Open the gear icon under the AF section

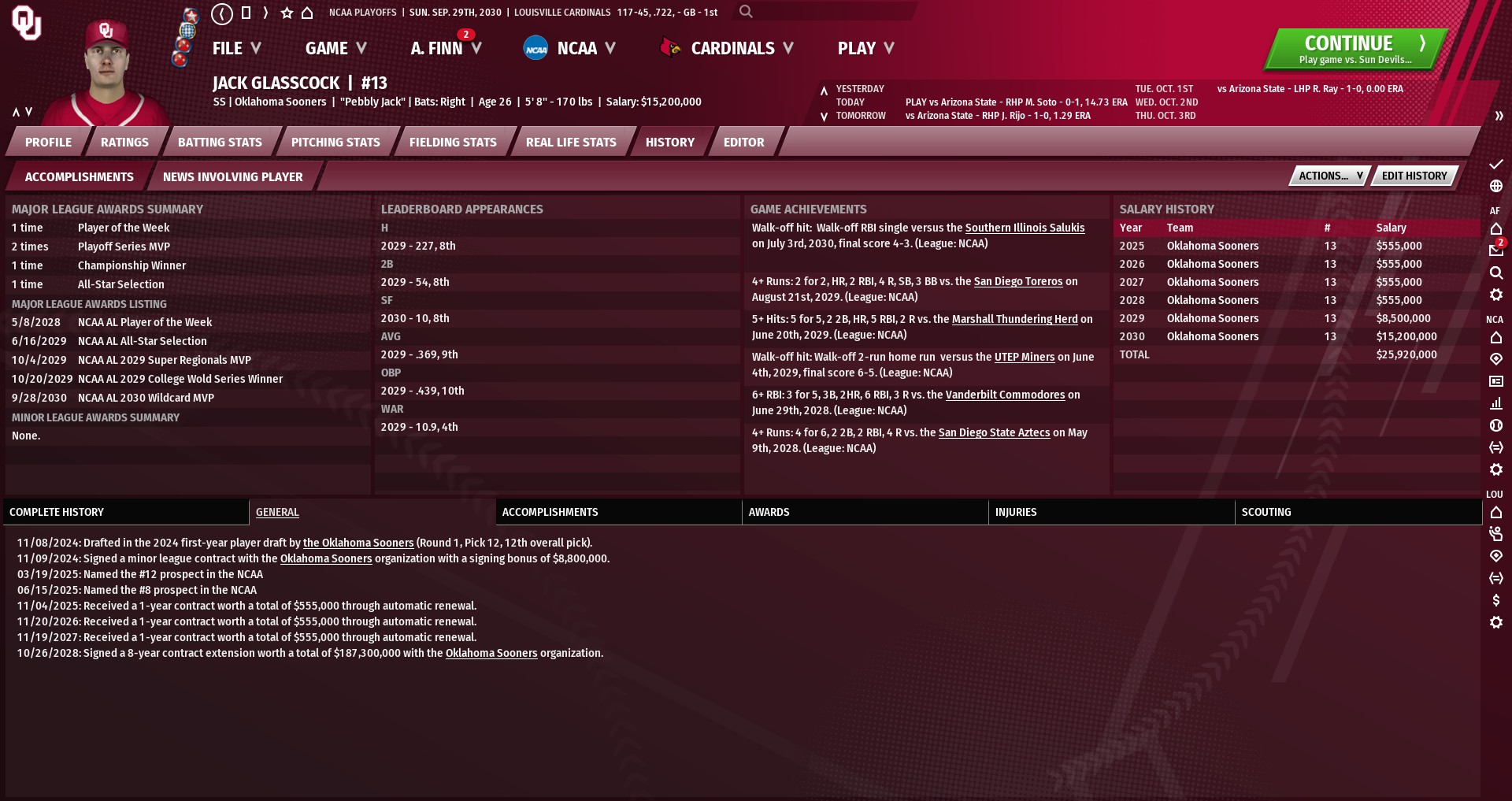pyautogui.click(x=1496, y=295)
